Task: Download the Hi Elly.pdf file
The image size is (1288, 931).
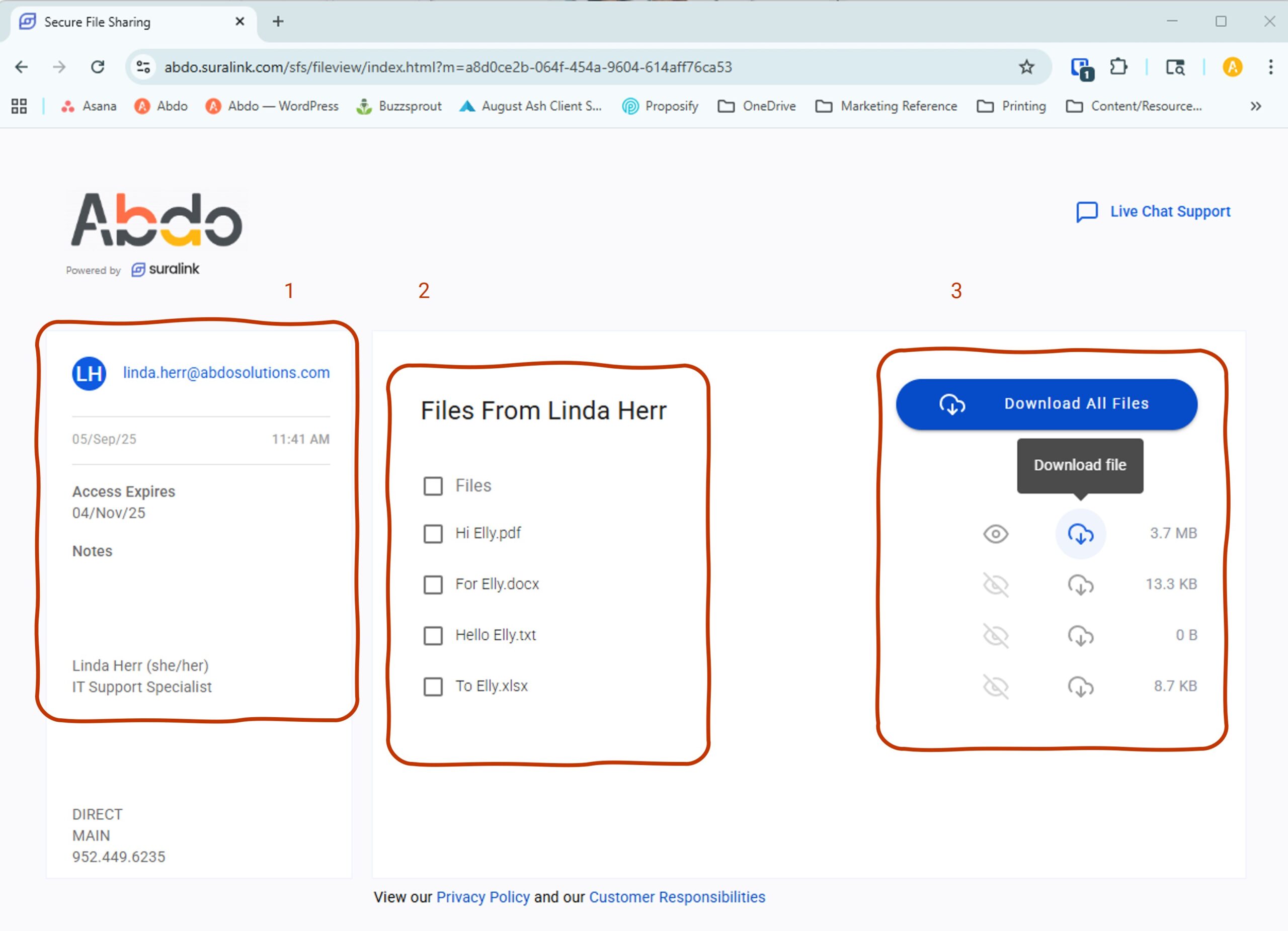Action: pos(1081,534)
